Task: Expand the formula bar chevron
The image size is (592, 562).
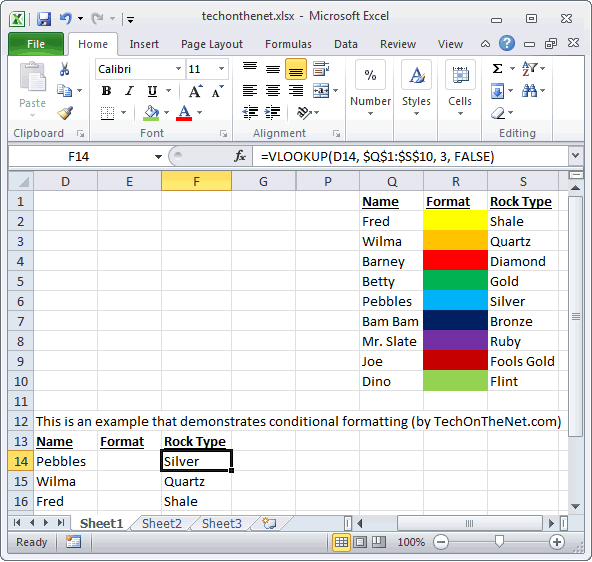Action: coord(575,156)
